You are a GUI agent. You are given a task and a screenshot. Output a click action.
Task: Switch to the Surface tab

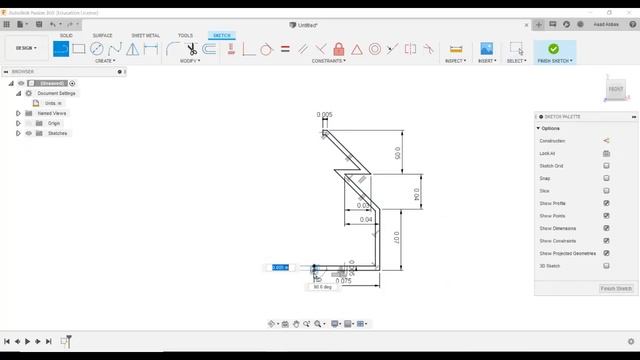102,36
